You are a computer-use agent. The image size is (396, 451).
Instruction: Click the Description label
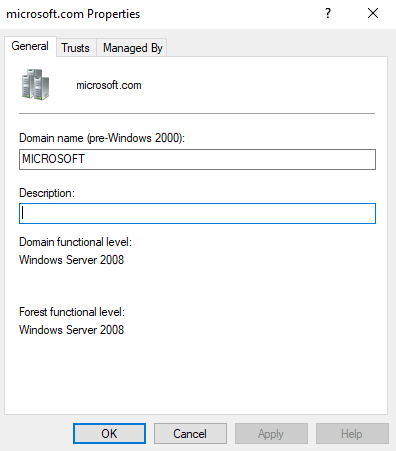click(47, 193)
